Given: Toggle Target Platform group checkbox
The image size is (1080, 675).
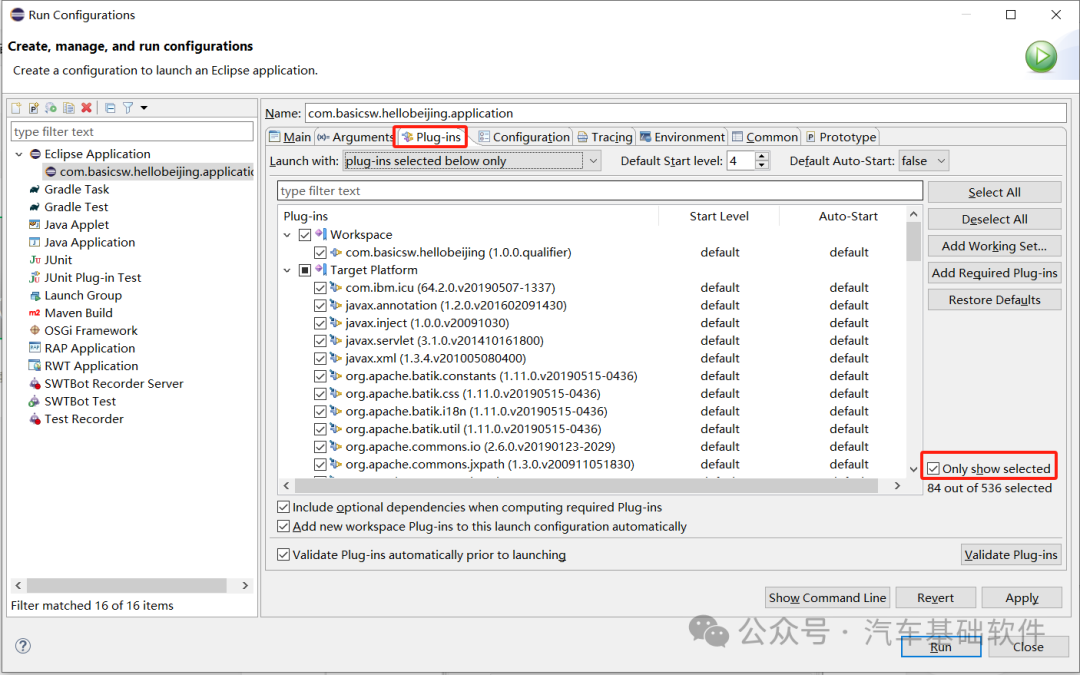Looking at the screenshot, I should tap(305, 270).
